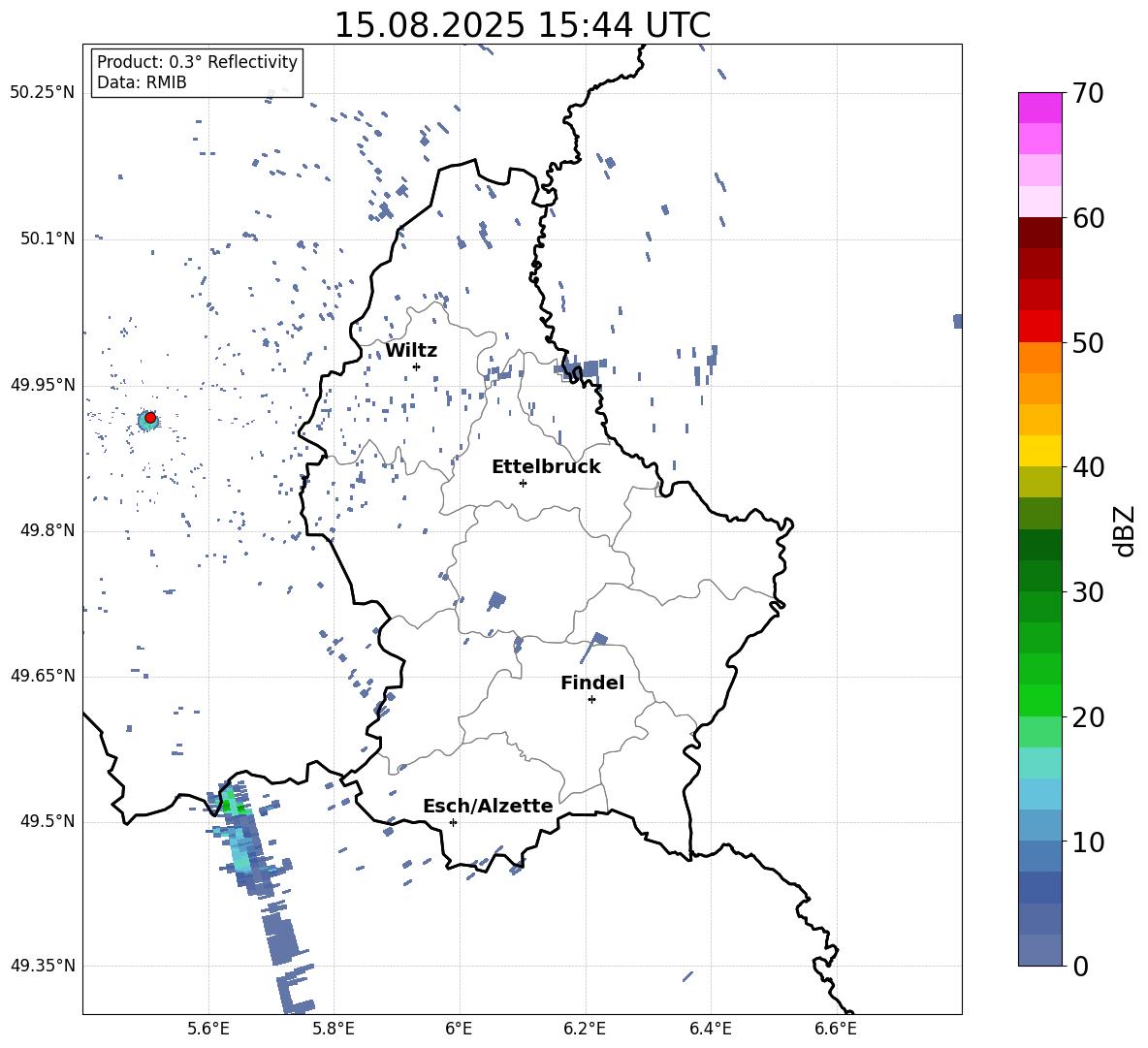Click the 5.6°E longitude label
This screenshot has height=1048, width=1148.
[208, 1029]
